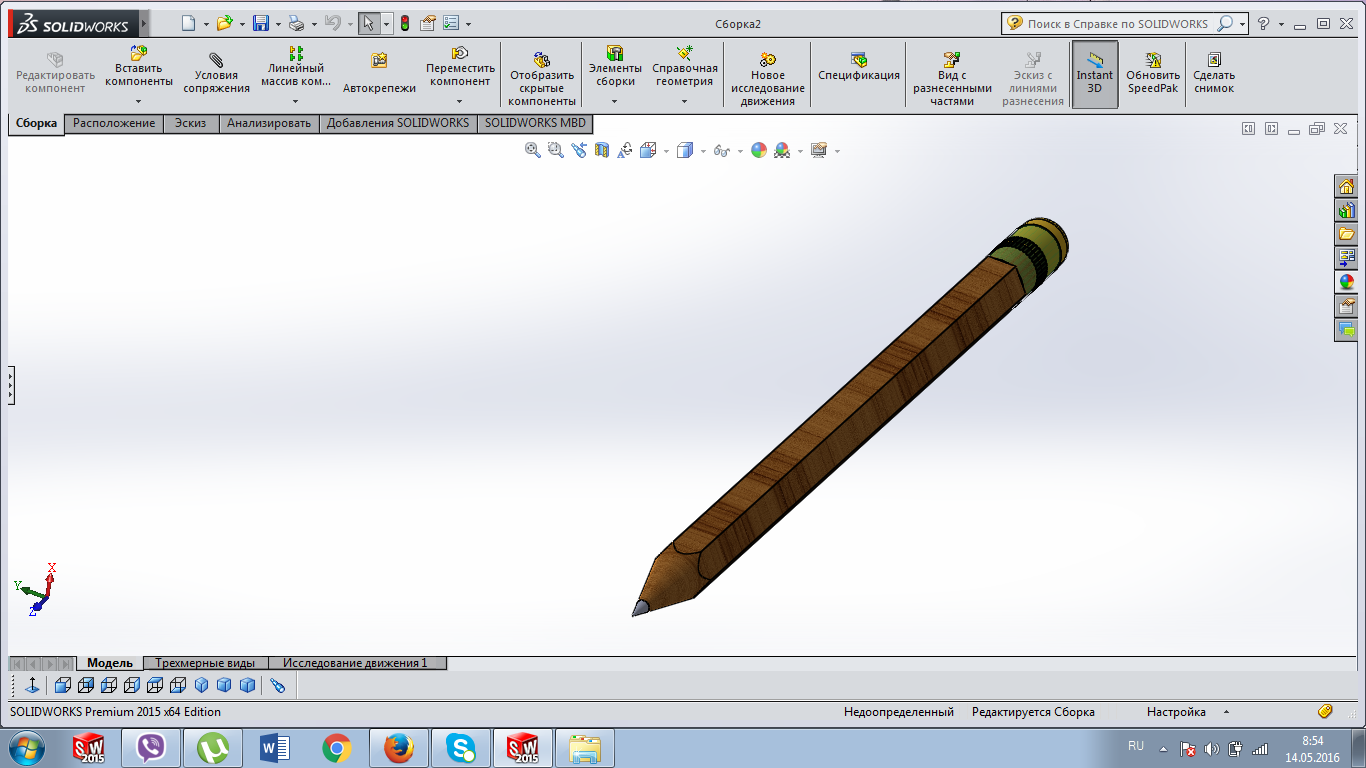Click Zoom to Fit magnifier icon
This screenshot has height=768, width=1366.
pyautogui.click(x=533, y=150)
